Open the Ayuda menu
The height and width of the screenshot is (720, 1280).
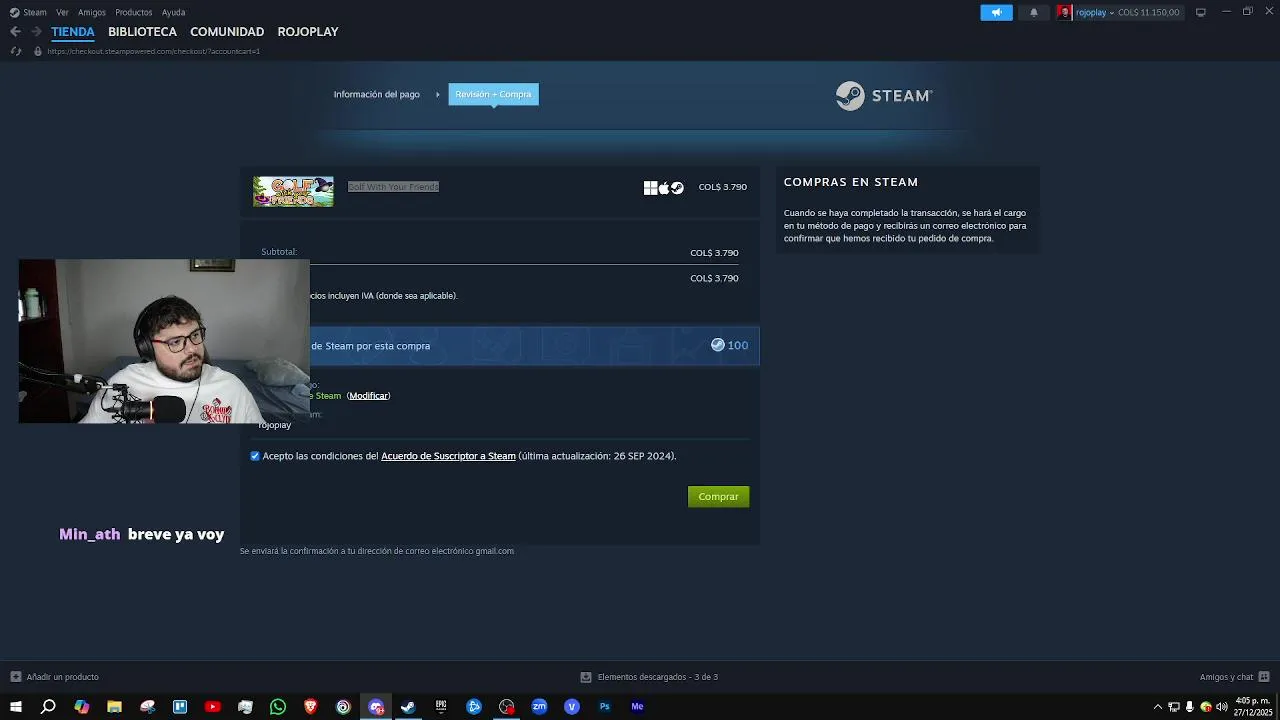click(173, 12)
